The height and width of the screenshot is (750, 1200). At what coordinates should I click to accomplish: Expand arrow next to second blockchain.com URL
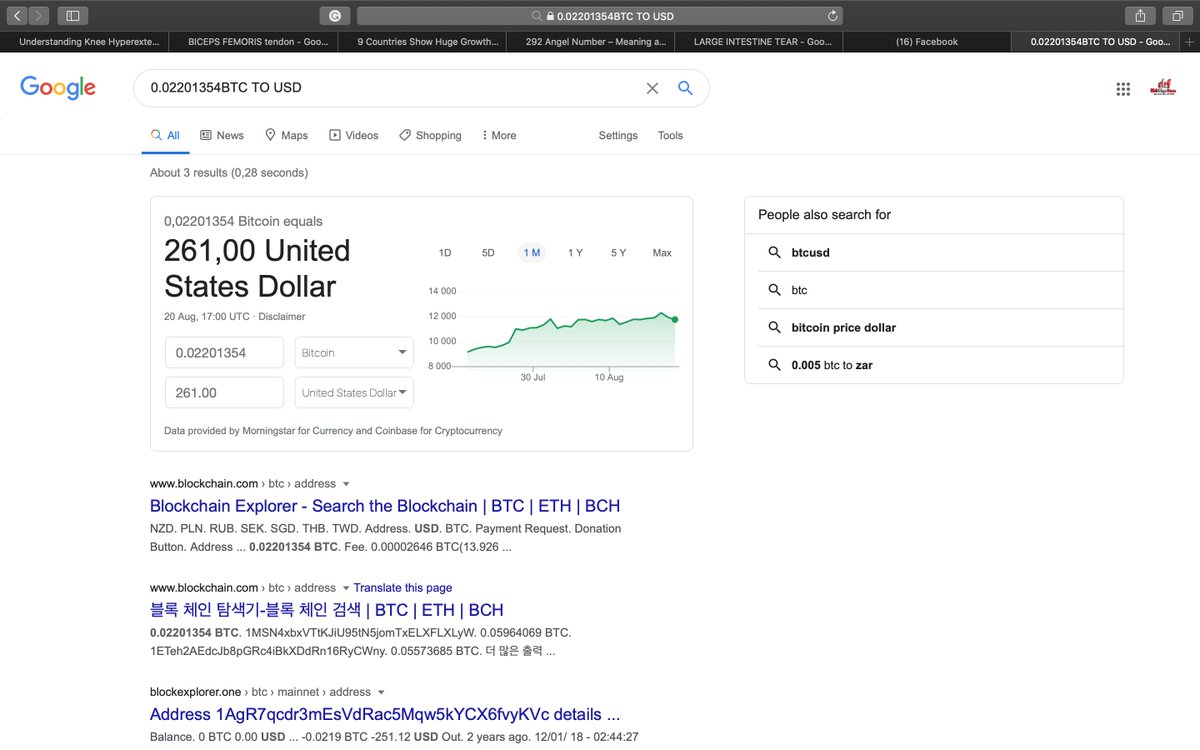coord(346,588)
